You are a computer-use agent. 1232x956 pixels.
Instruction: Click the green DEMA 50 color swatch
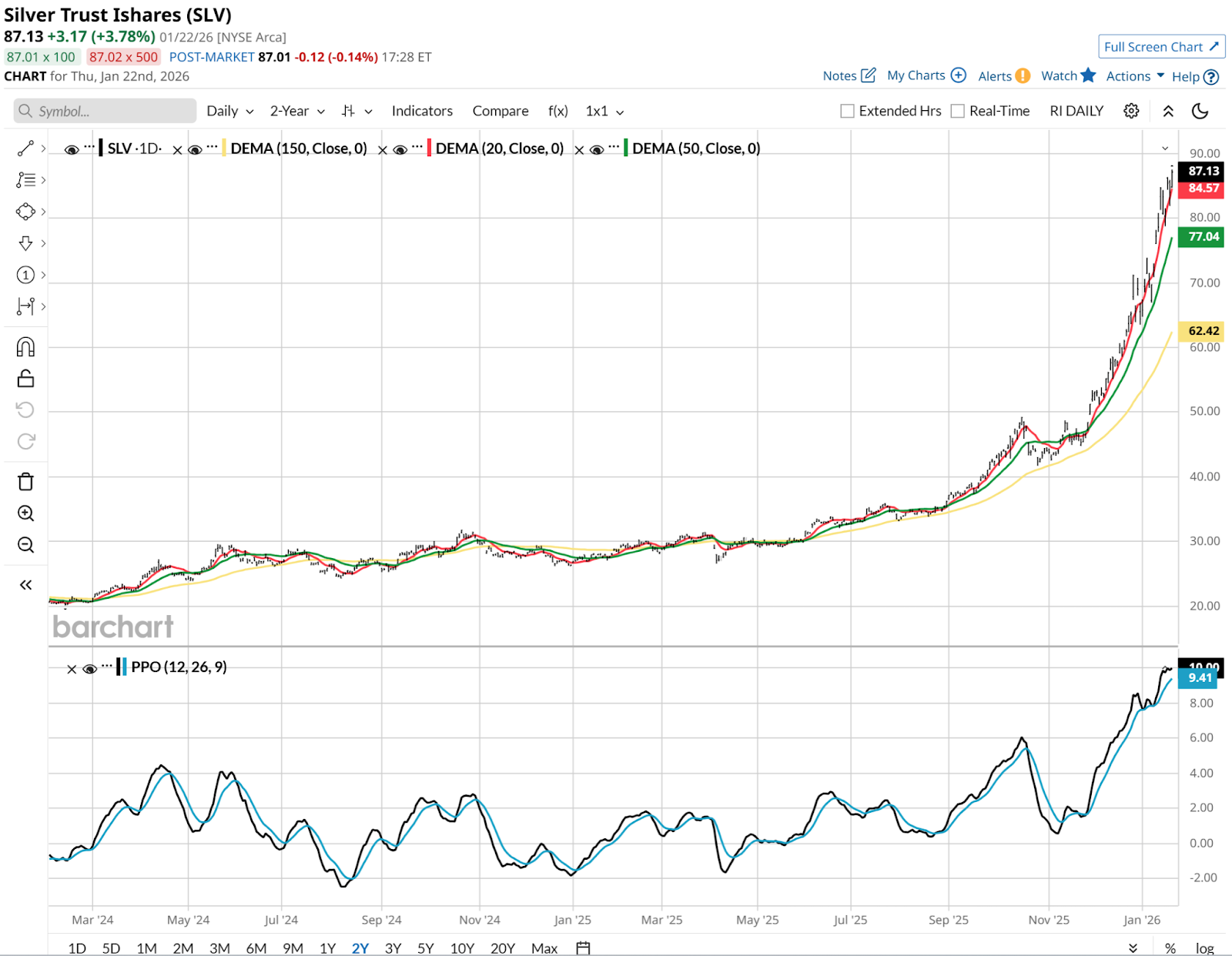coord(626,148)
